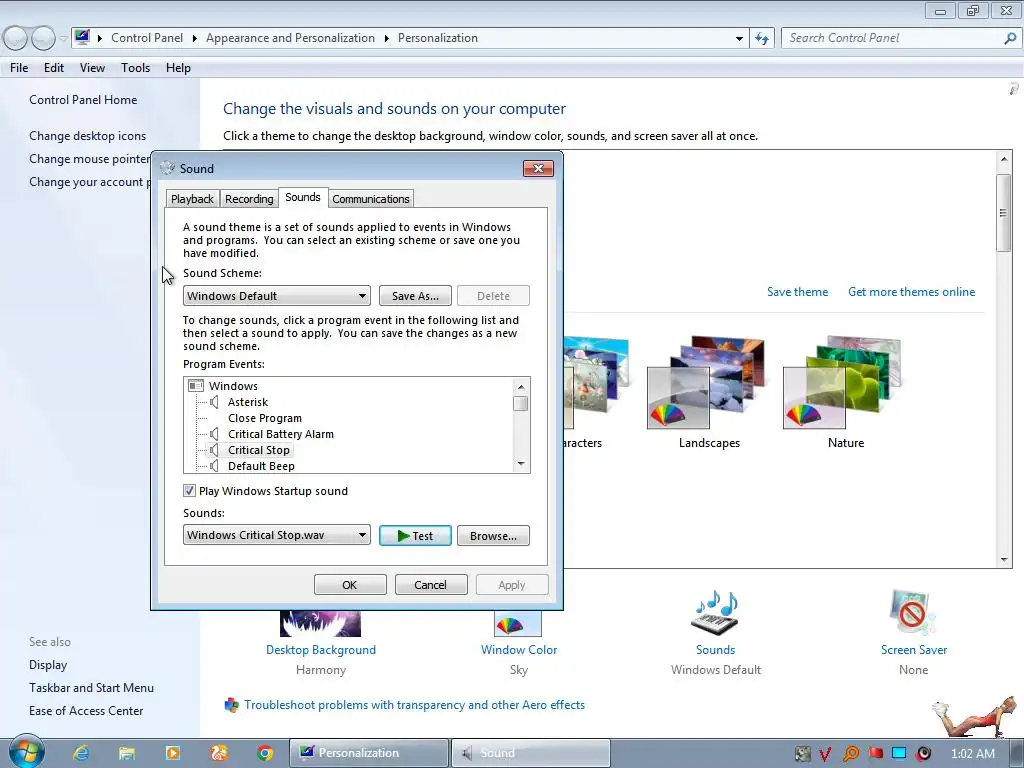Click the Aero troubleshoot shield icon
The image size is (1024, 768).
(x=231, y=705)
